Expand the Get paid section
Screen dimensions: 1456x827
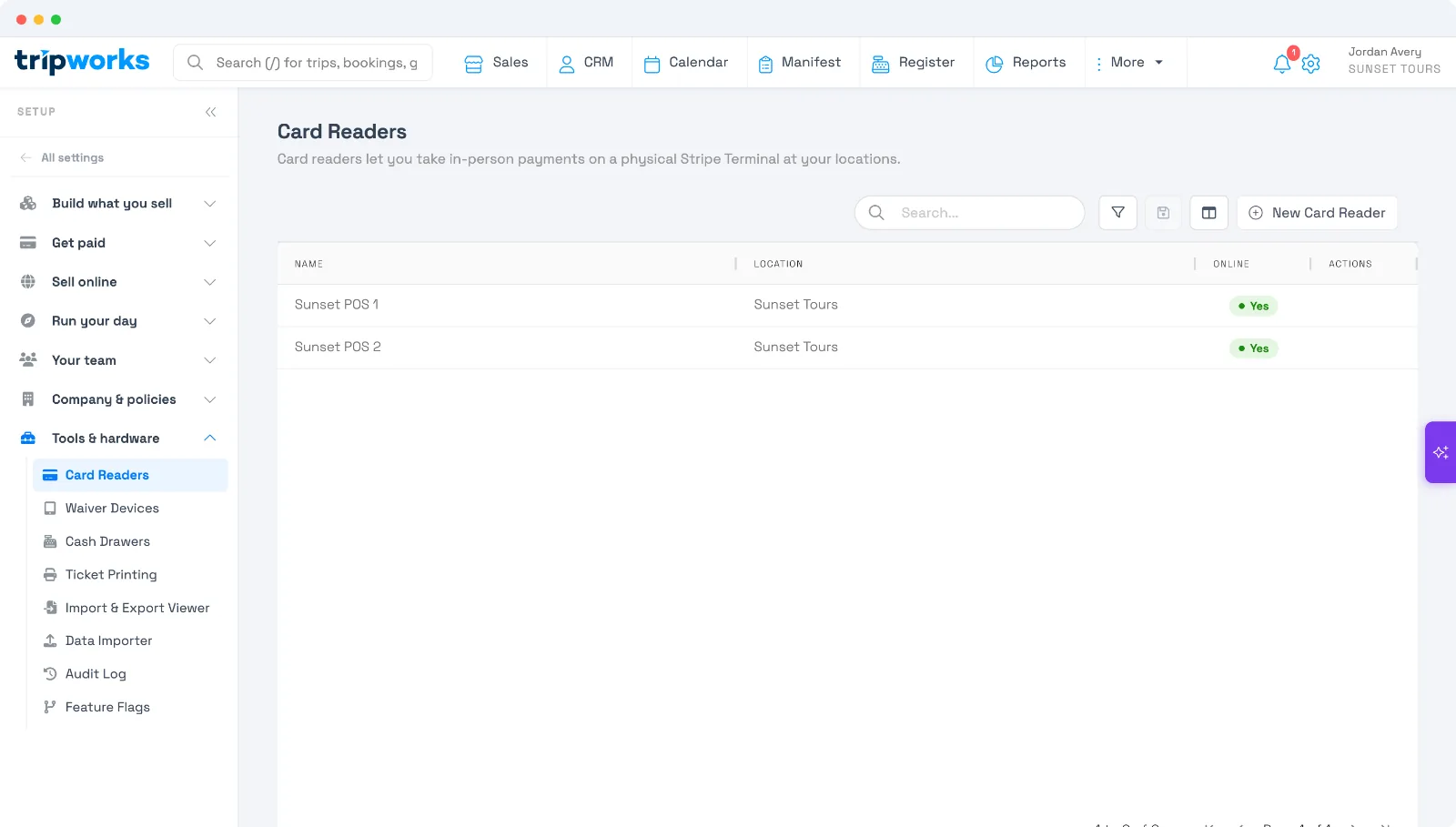coord(210,243)
